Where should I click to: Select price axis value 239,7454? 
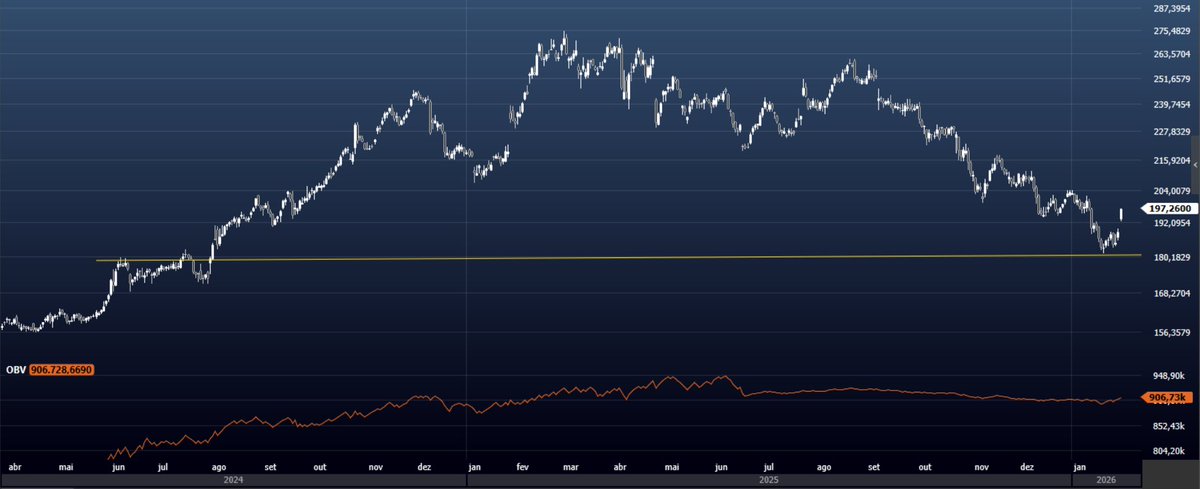(1173, 105)
